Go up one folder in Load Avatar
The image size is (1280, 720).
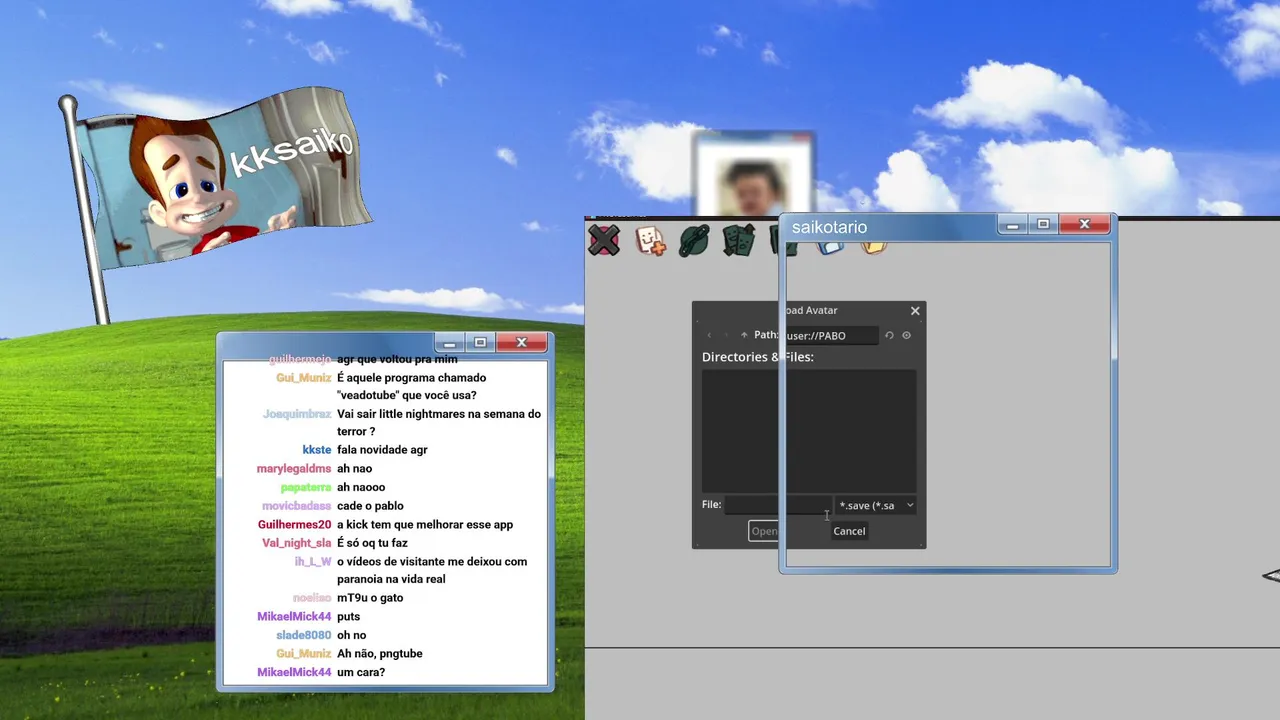[x=744, y=335]
